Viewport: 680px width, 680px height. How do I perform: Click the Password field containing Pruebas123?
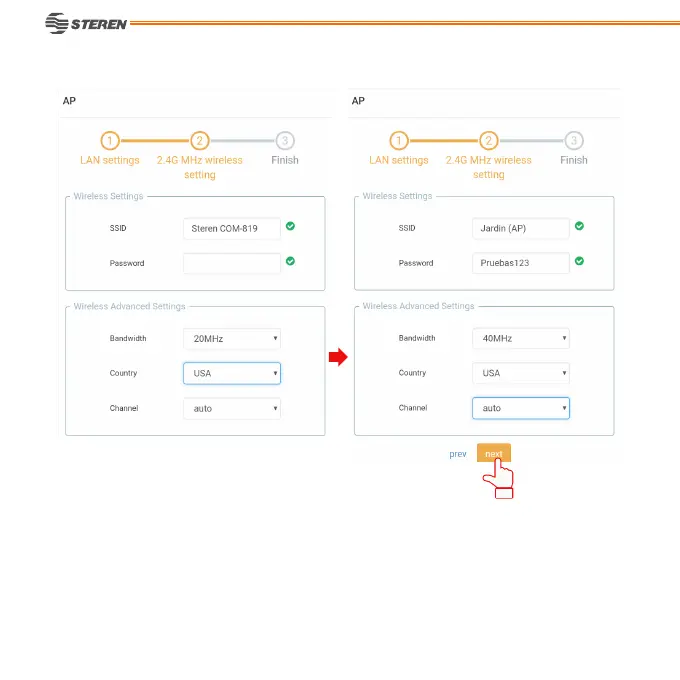point(521,263)
